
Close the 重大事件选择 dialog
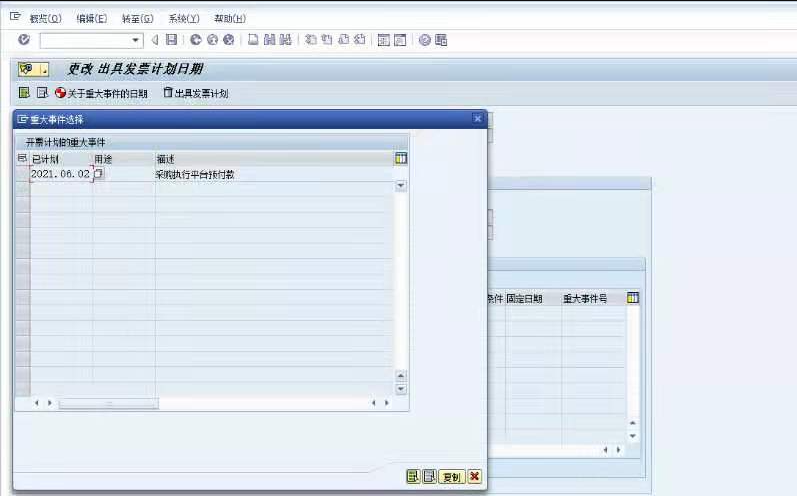pos(477,118)
